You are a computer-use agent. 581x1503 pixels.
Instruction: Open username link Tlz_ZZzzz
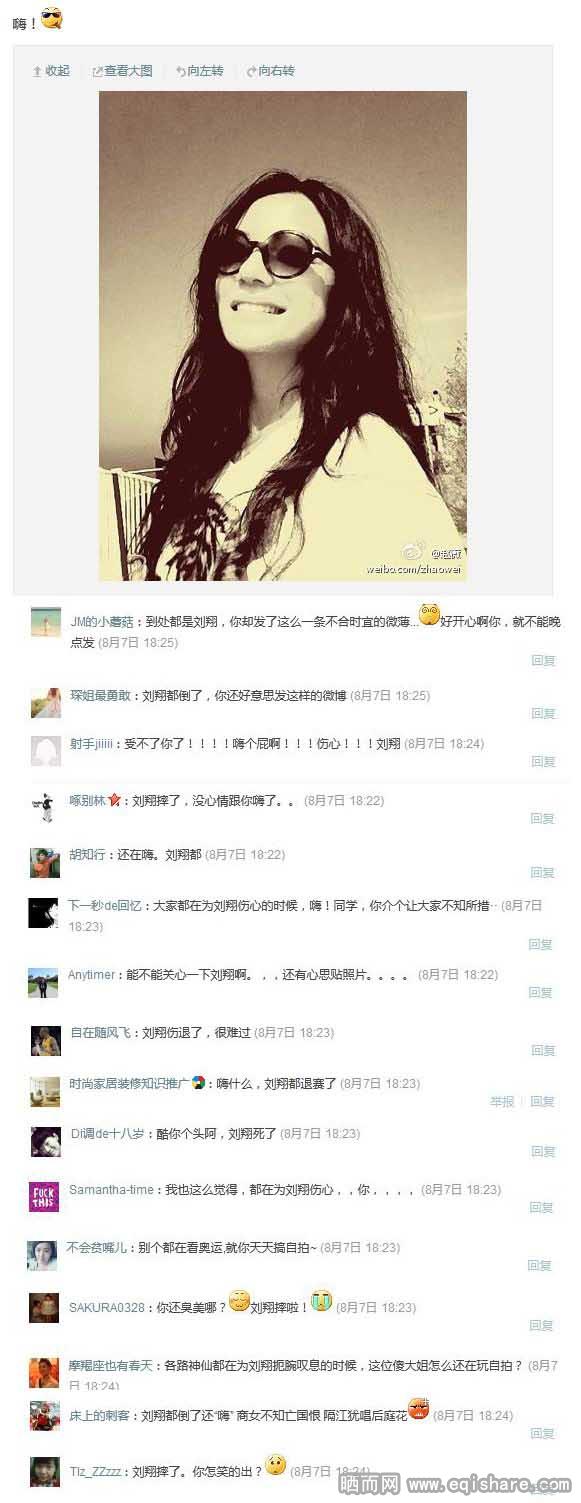pos(95,1472)
